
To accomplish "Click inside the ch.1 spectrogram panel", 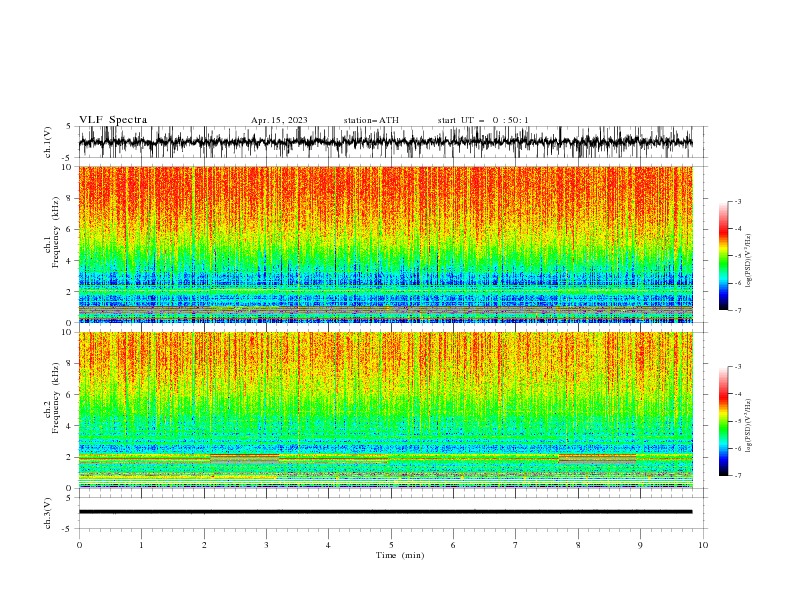I will pos(385,244).
